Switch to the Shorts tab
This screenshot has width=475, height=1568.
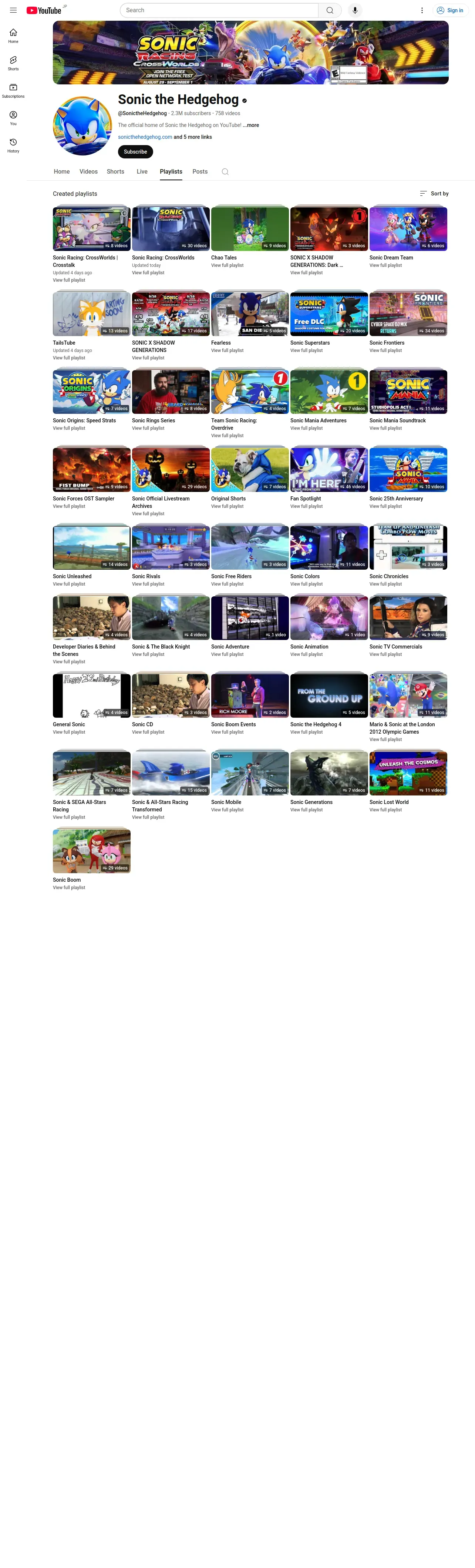coord(115,172)
